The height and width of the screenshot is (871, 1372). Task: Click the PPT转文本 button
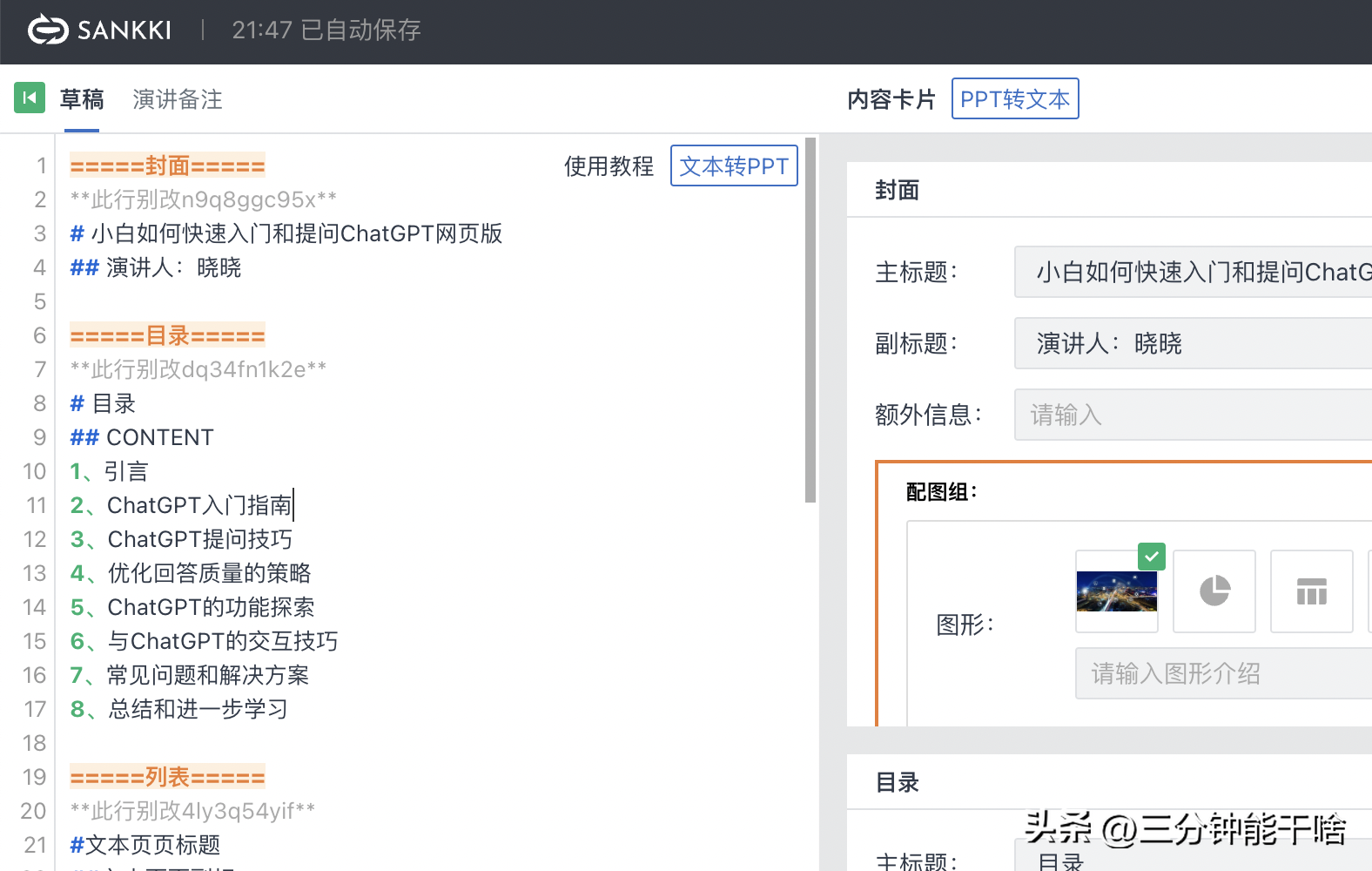pos(1015,98)
